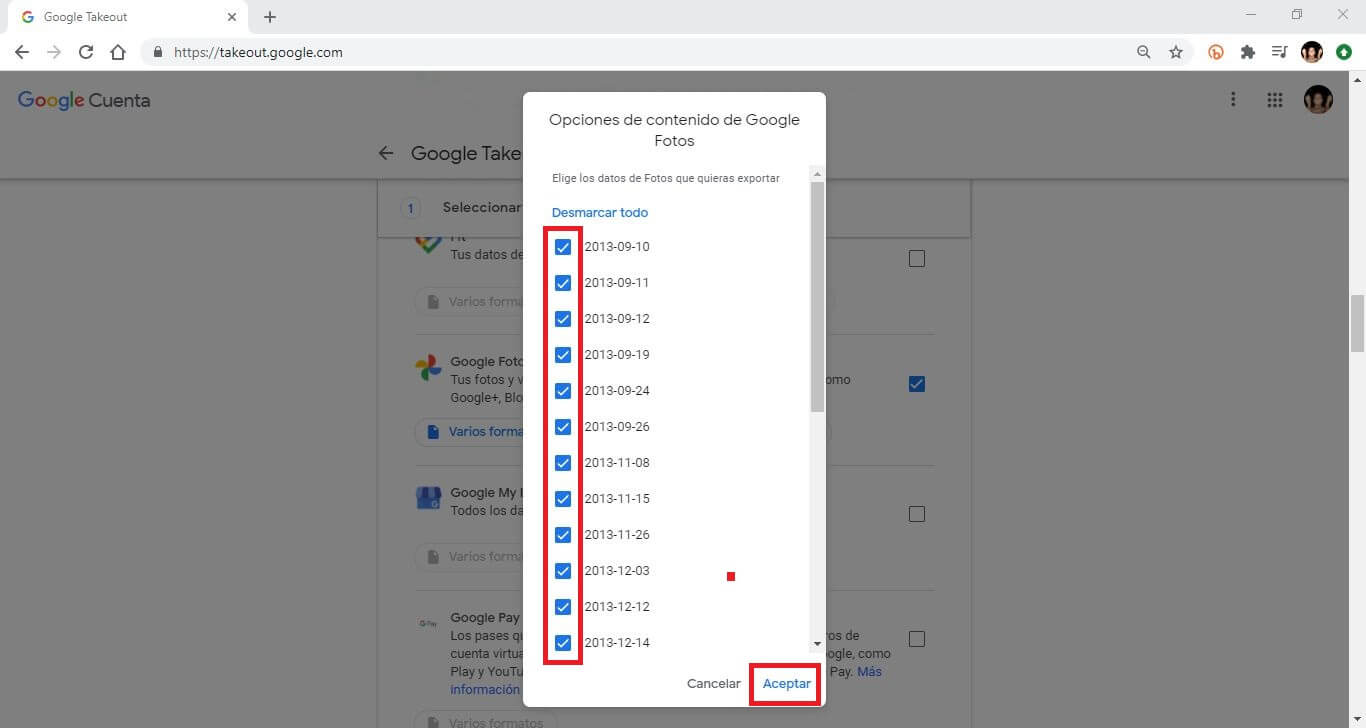The image size is (1366, 728).
Task: Click the browser forward arrow
Action: (x=54, y=52)
